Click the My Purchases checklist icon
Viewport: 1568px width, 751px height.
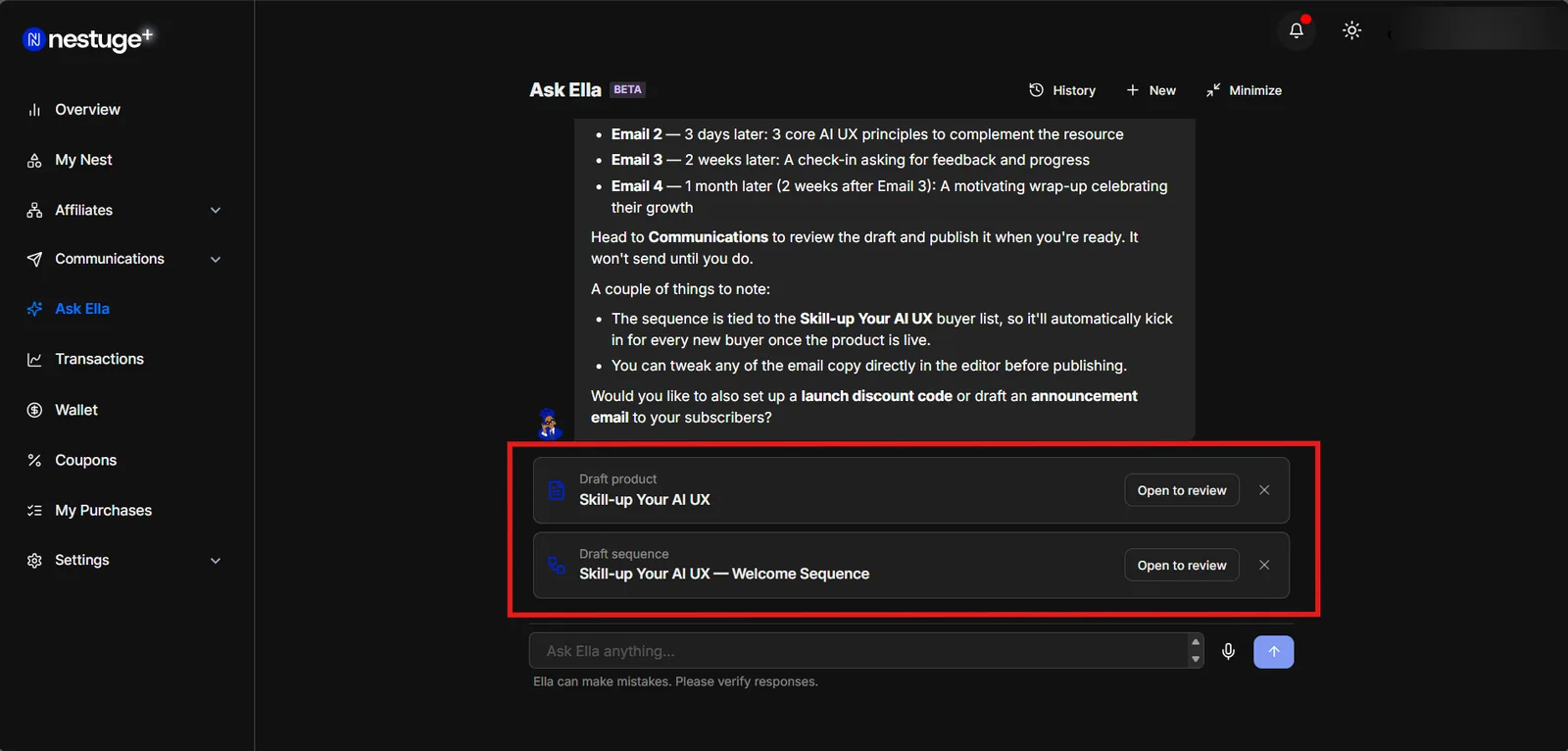coord(34,510)
